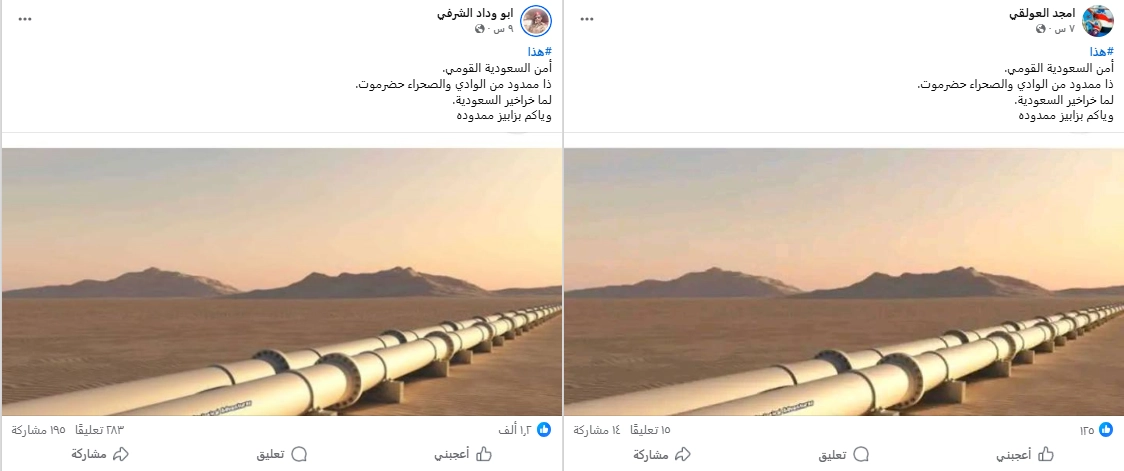Open the 195 shares count
Image resolution: width=1124 pixels, height=471 pixels.
click(x=39, y=430)
